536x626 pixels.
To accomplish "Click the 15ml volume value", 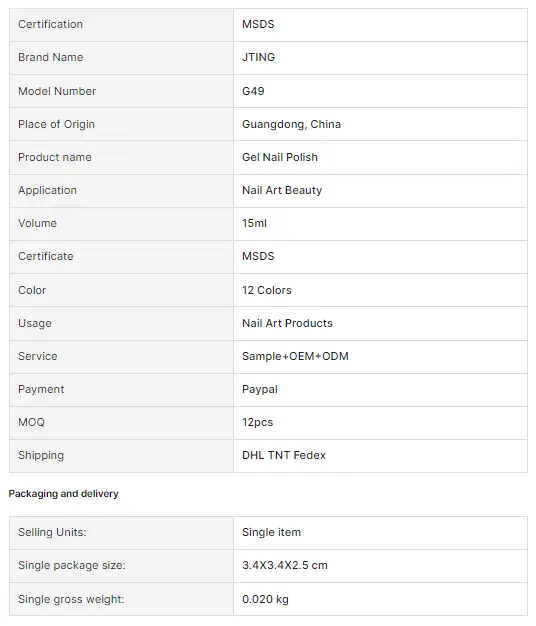I will click(254, 223).
